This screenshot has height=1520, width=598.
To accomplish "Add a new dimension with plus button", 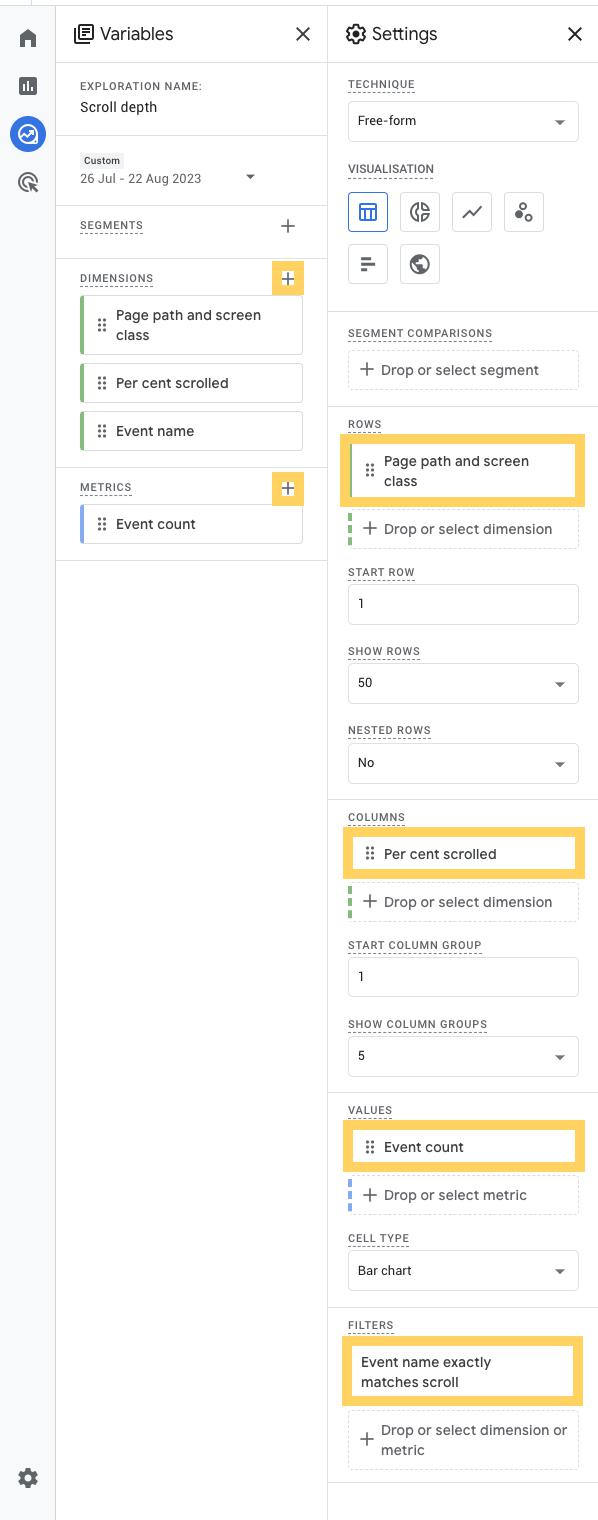I will point(288,279).
